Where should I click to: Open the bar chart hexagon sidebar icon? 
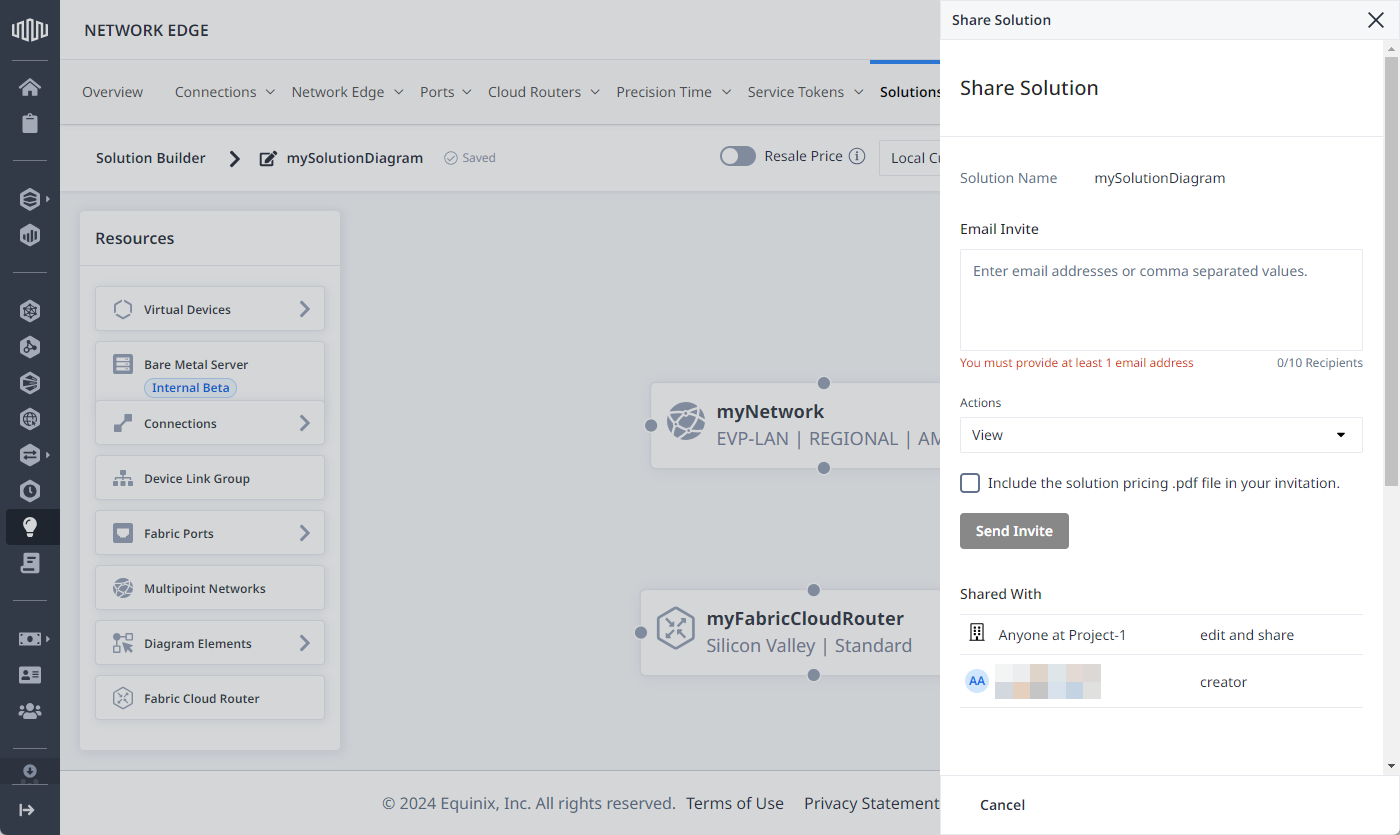pos(29,235)
